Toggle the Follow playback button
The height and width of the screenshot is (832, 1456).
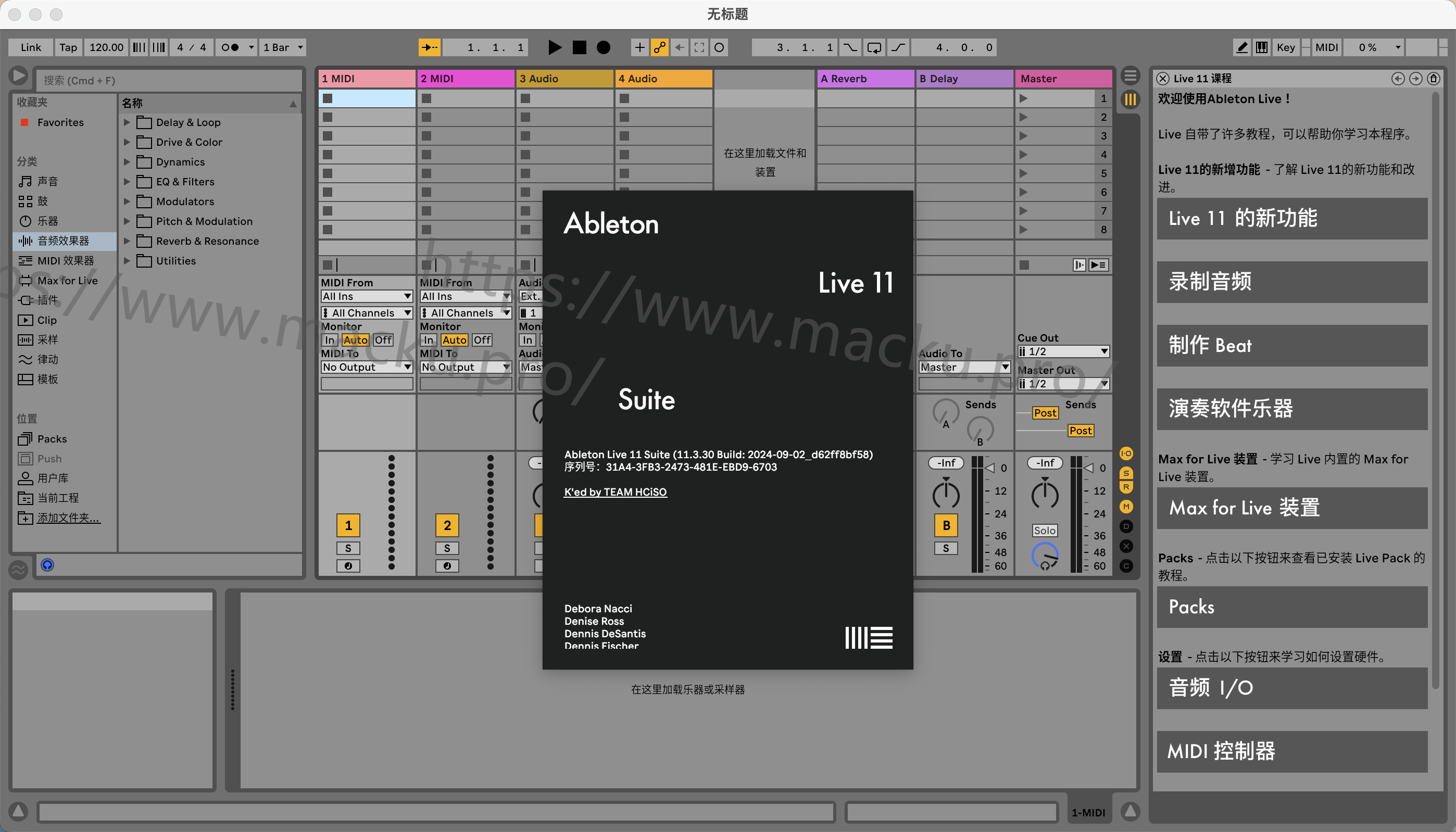coord(429,47)
